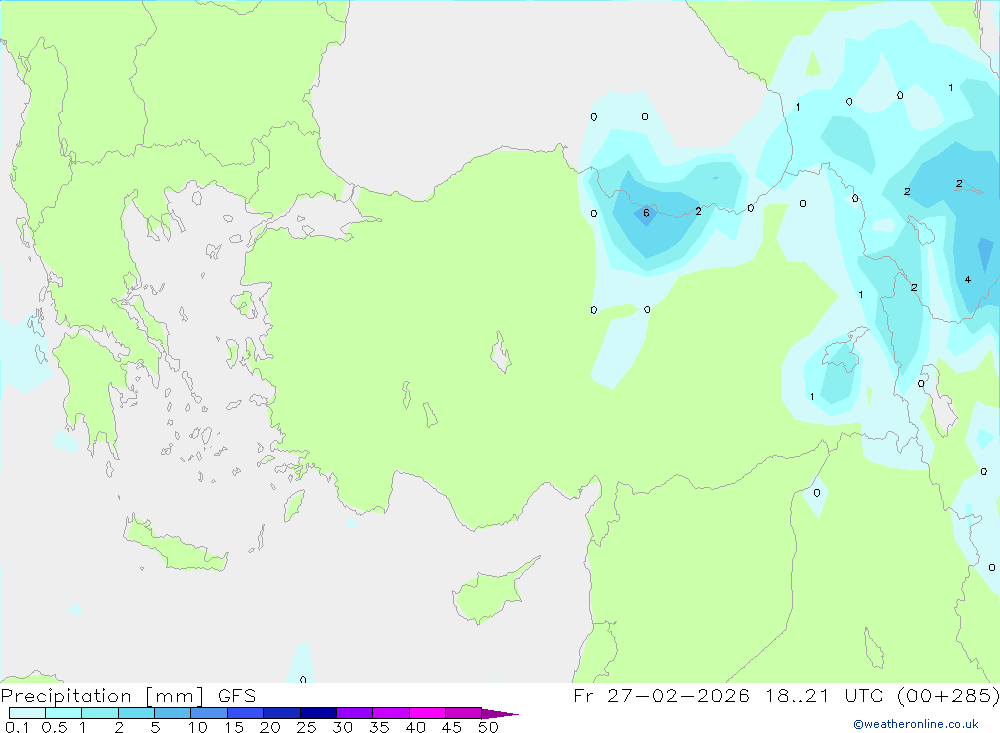Click the 'Precipitation [mm]' title text
This screenshot has width=1000, height=733.
[x=102, y=696]
